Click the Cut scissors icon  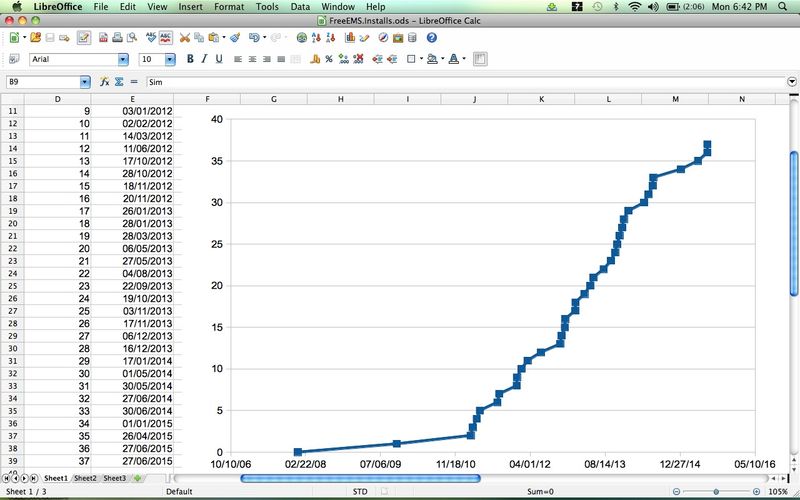185,38
